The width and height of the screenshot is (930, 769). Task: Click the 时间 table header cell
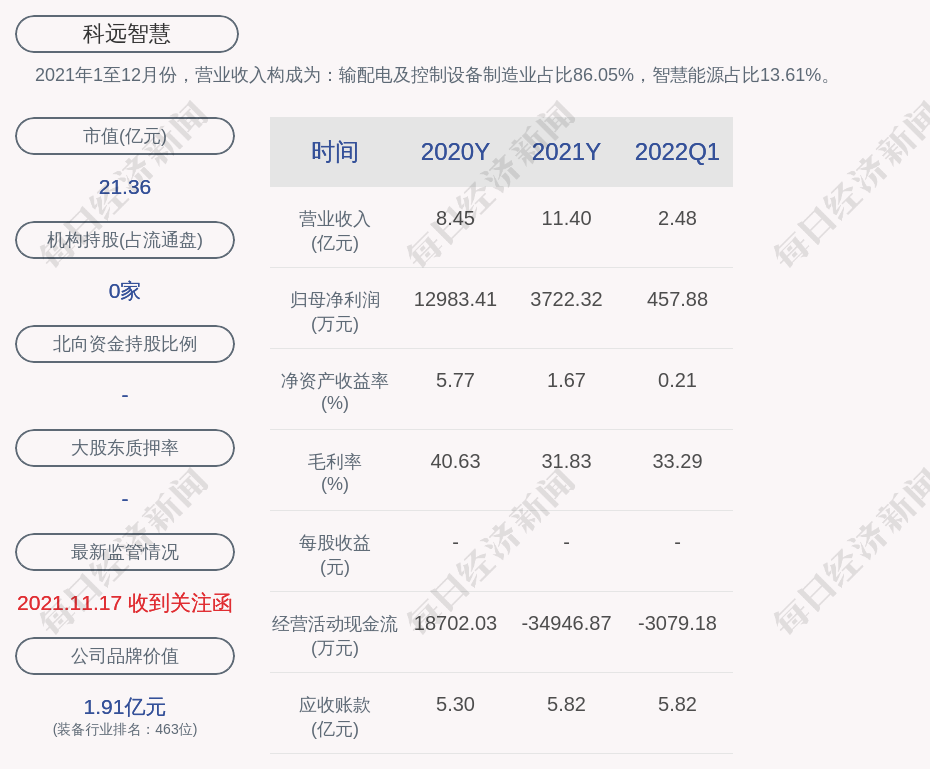(334, 152)
